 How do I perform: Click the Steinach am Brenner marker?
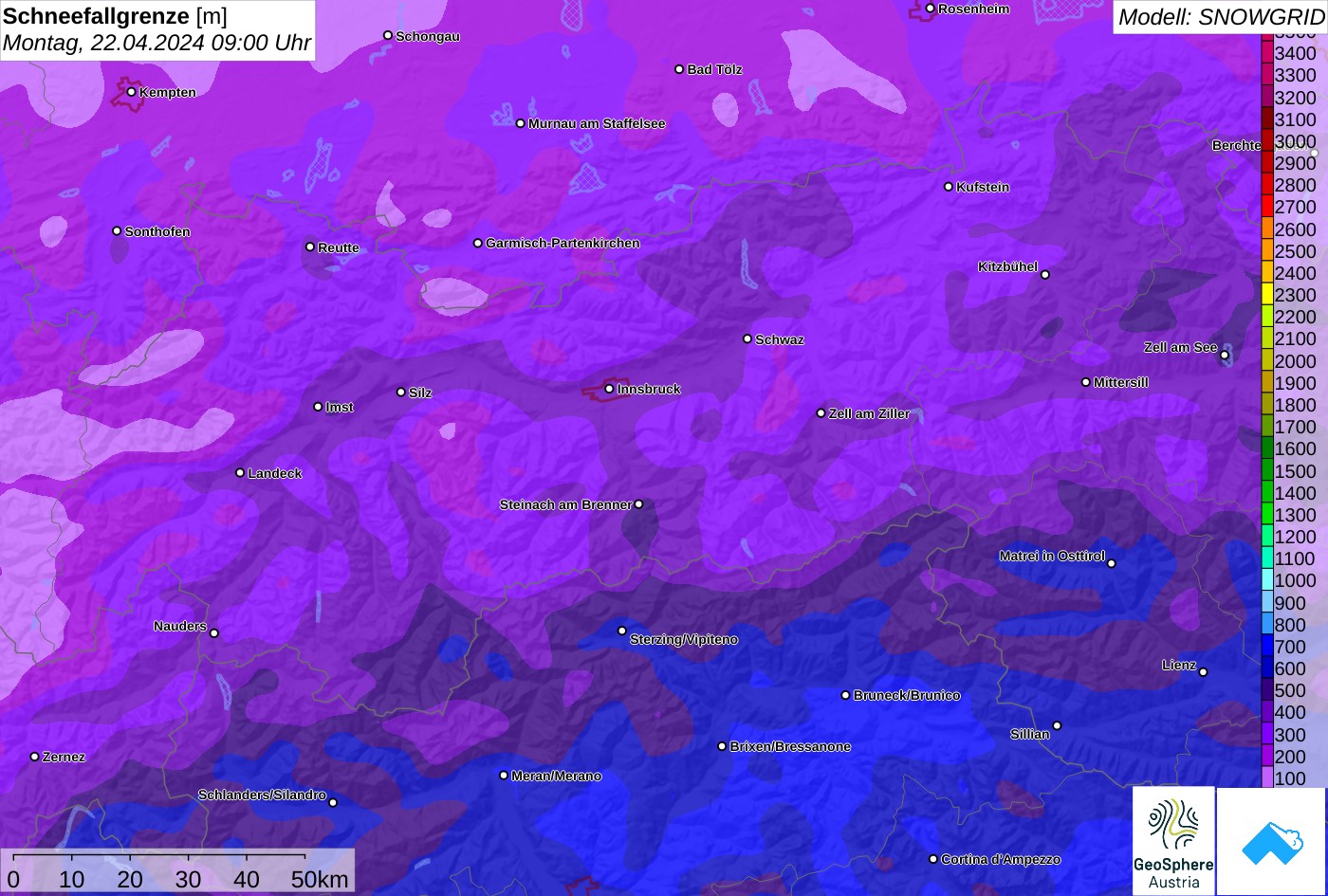point(638,504)
